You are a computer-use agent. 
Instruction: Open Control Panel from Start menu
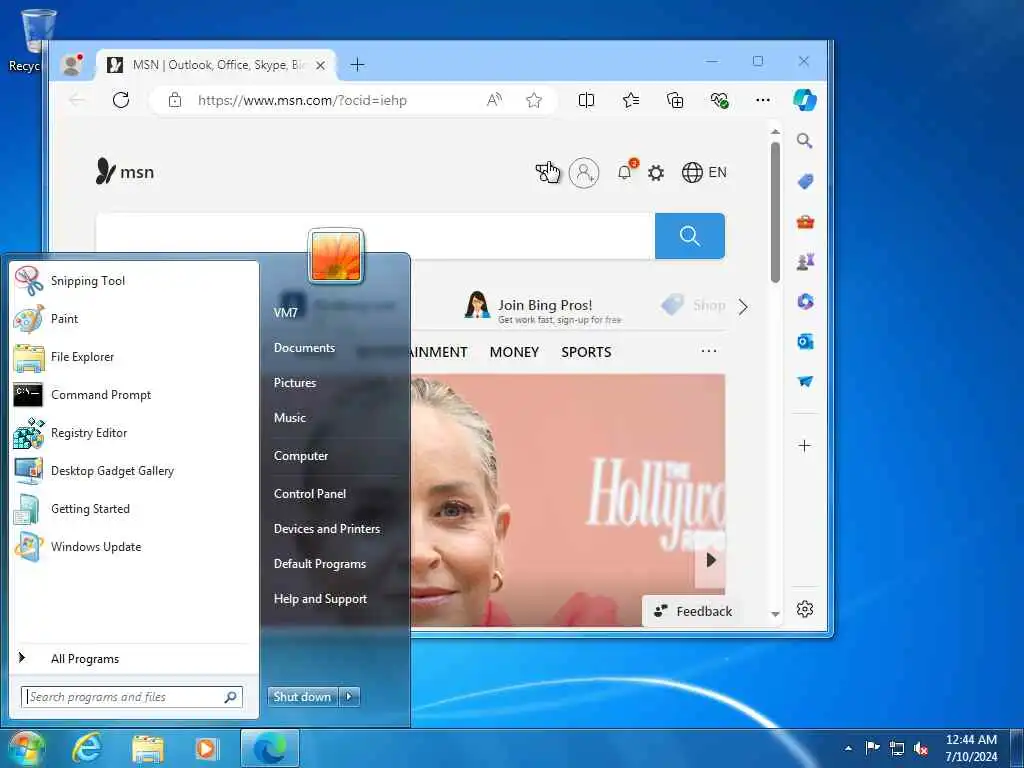pyautogui.click(x=310, y=494)
